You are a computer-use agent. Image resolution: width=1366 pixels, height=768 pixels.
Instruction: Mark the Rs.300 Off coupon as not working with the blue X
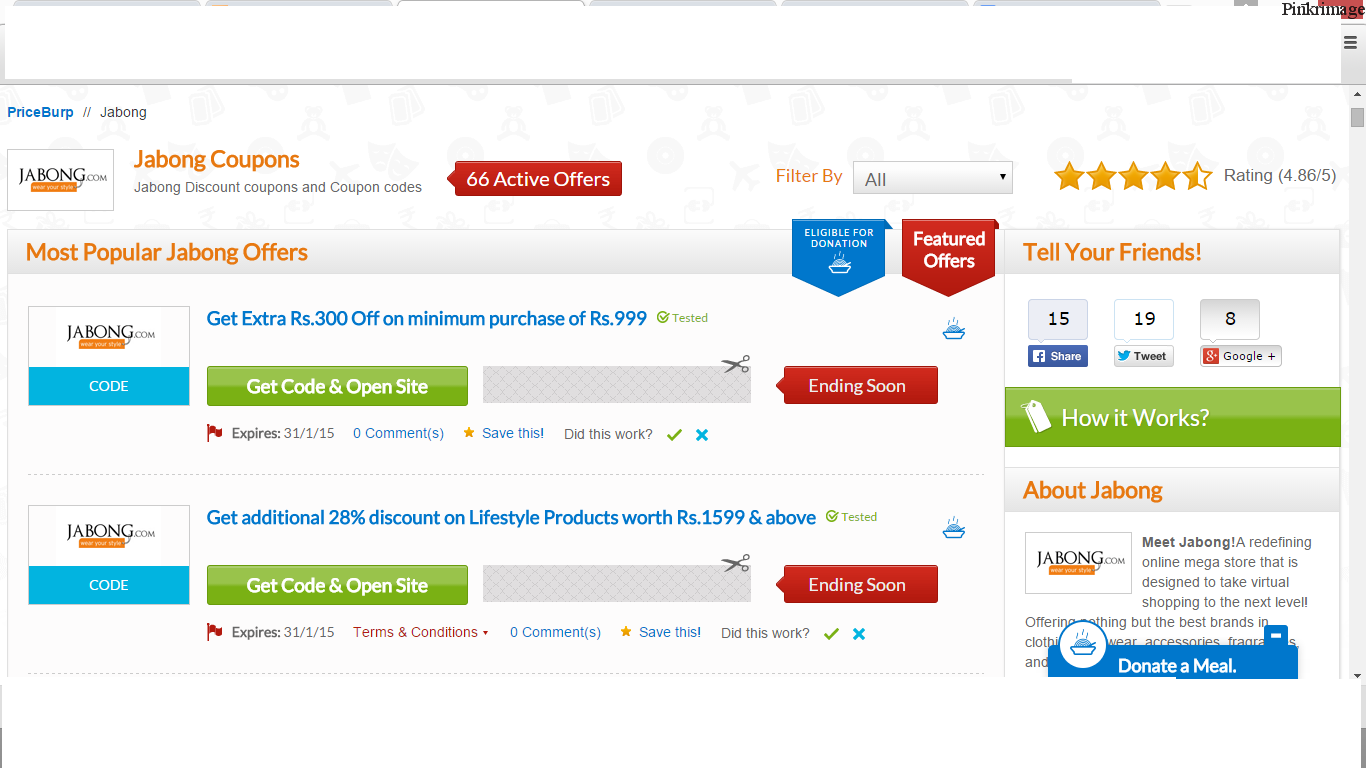click(702, 435)
